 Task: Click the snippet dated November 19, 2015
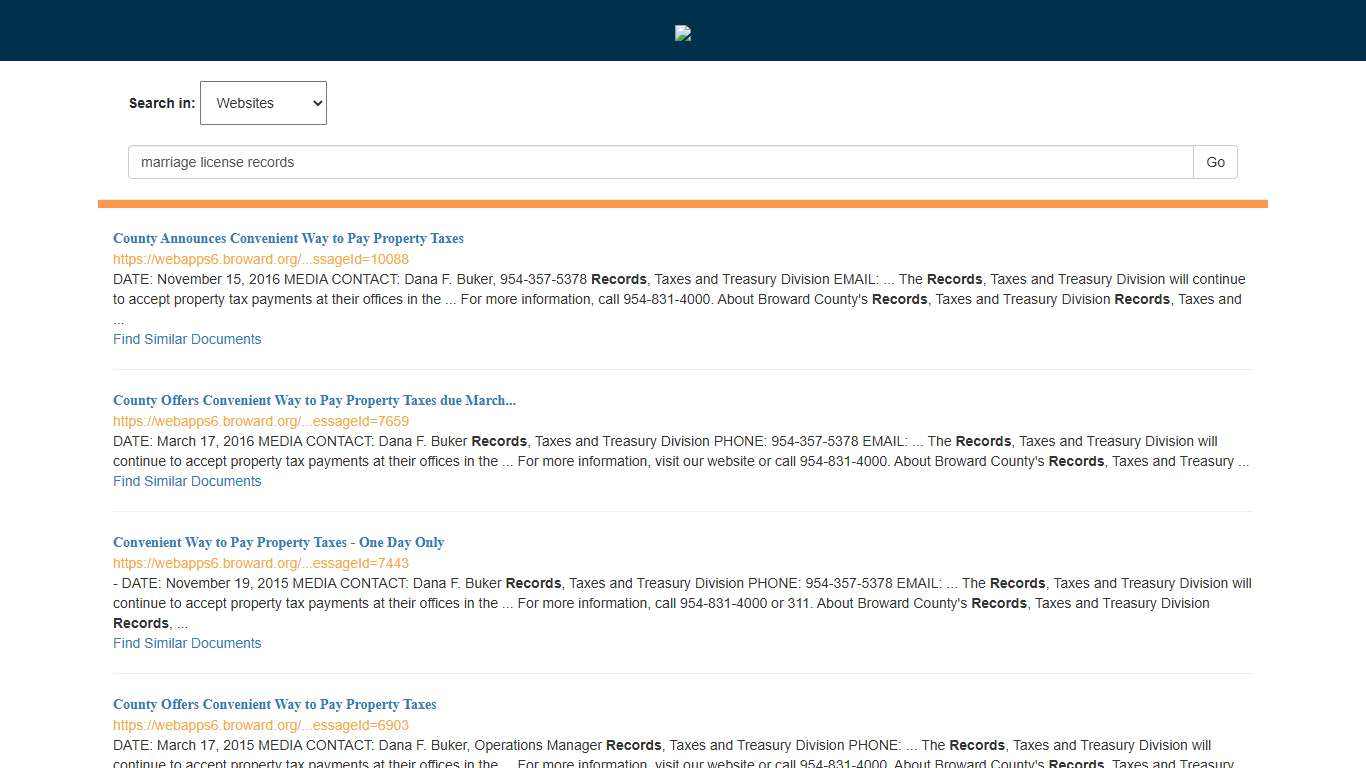pos(680,594)
